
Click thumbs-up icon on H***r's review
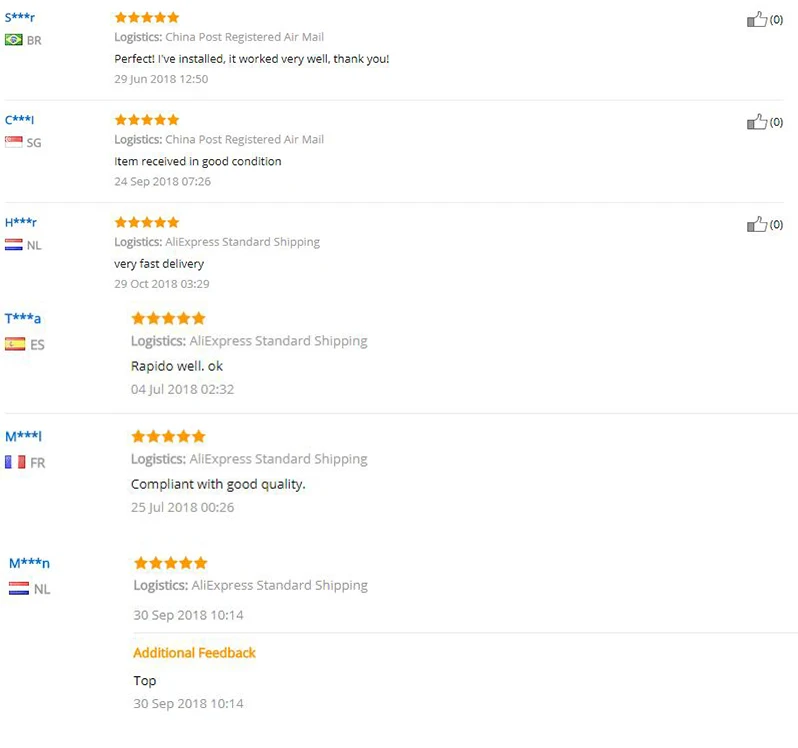pyautogui.click(x=757, y=224)
